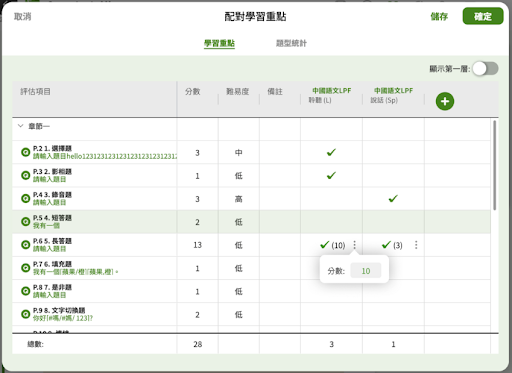
Task: Uncheck 聆聽 (L) checkmark for P.6 長答題
Action: click(x=324, y=245)
